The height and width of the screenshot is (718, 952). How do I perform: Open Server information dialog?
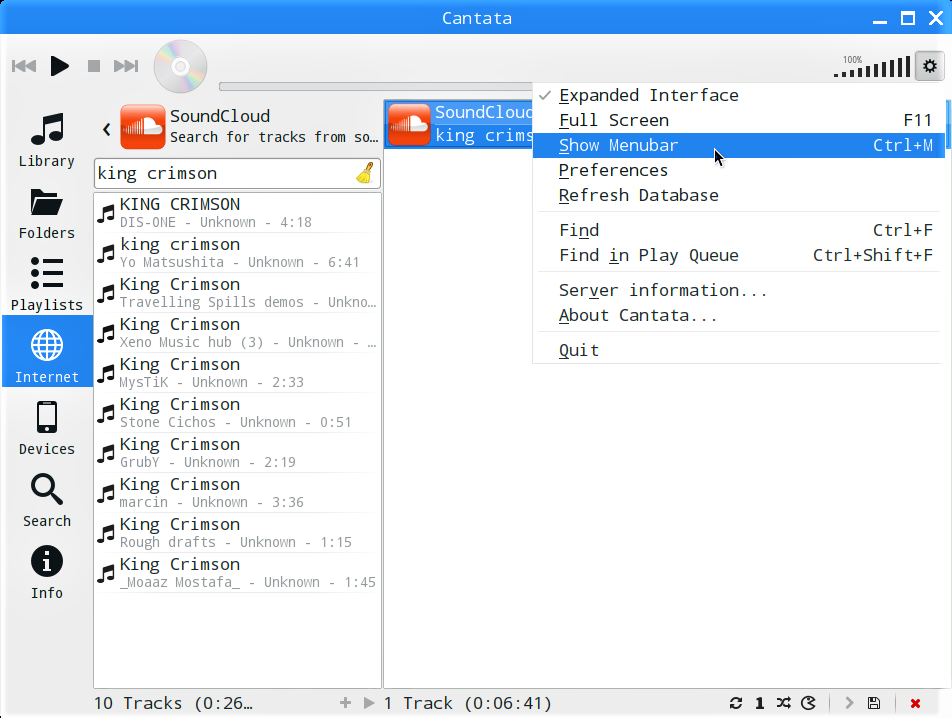tap(738, 290)
